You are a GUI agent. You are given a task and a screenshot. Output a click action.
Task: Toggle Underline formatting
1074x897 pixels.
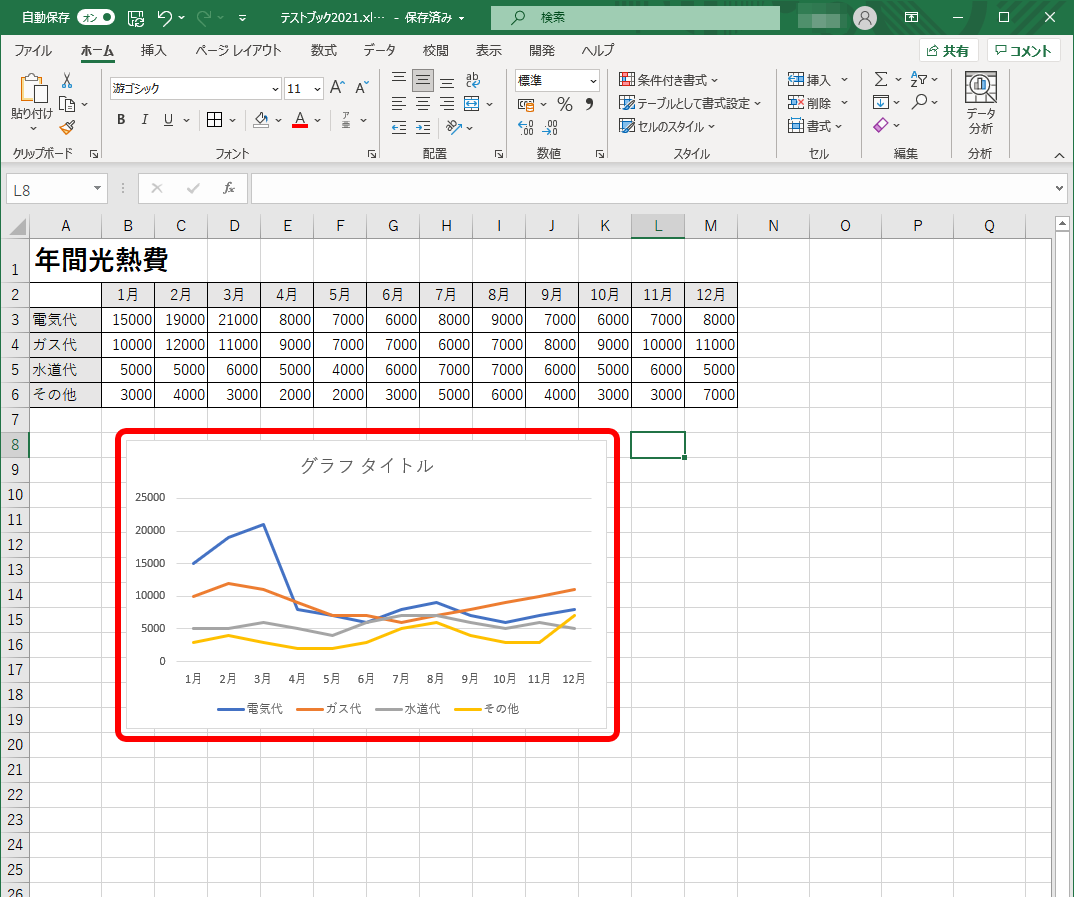click(x=168, y=120)
